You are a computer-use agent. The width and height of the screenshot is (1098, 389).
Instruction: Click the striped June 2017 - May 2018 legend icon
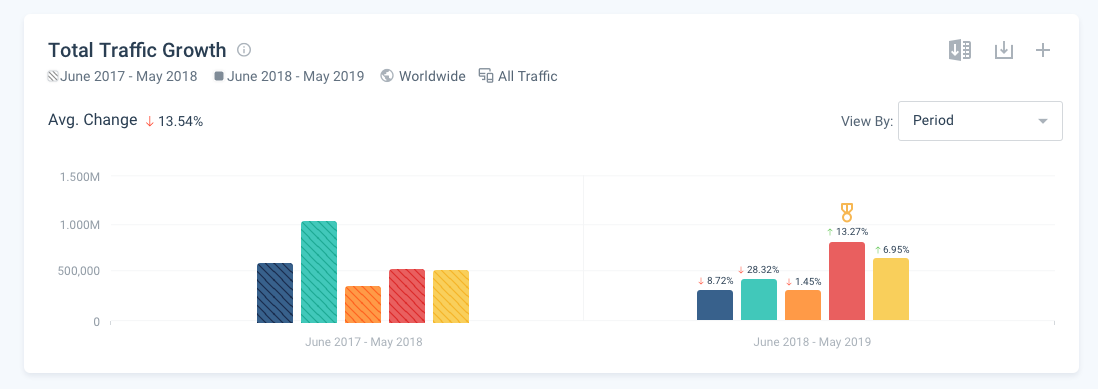tap(53, 76)
